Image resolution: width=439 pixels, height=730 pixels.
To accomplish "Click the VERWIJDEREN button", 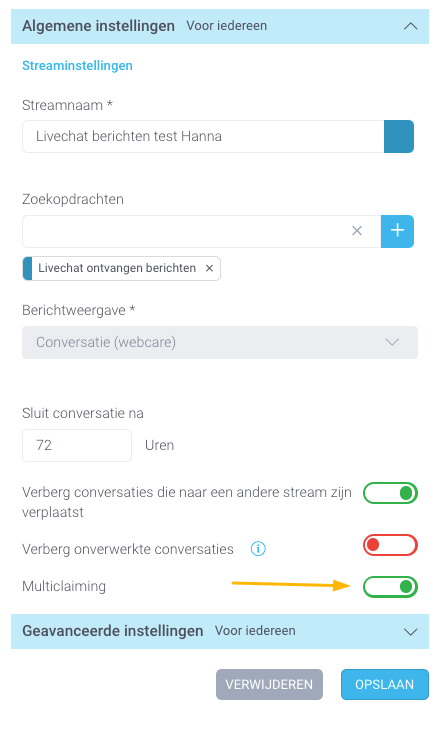I will pyautogui.click(x=269, y=684).
